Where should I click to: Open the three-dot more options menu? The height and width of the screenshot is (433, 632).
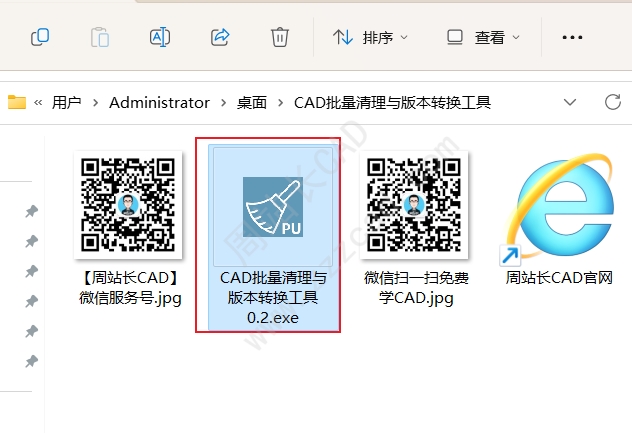click(x=572, y=37)
